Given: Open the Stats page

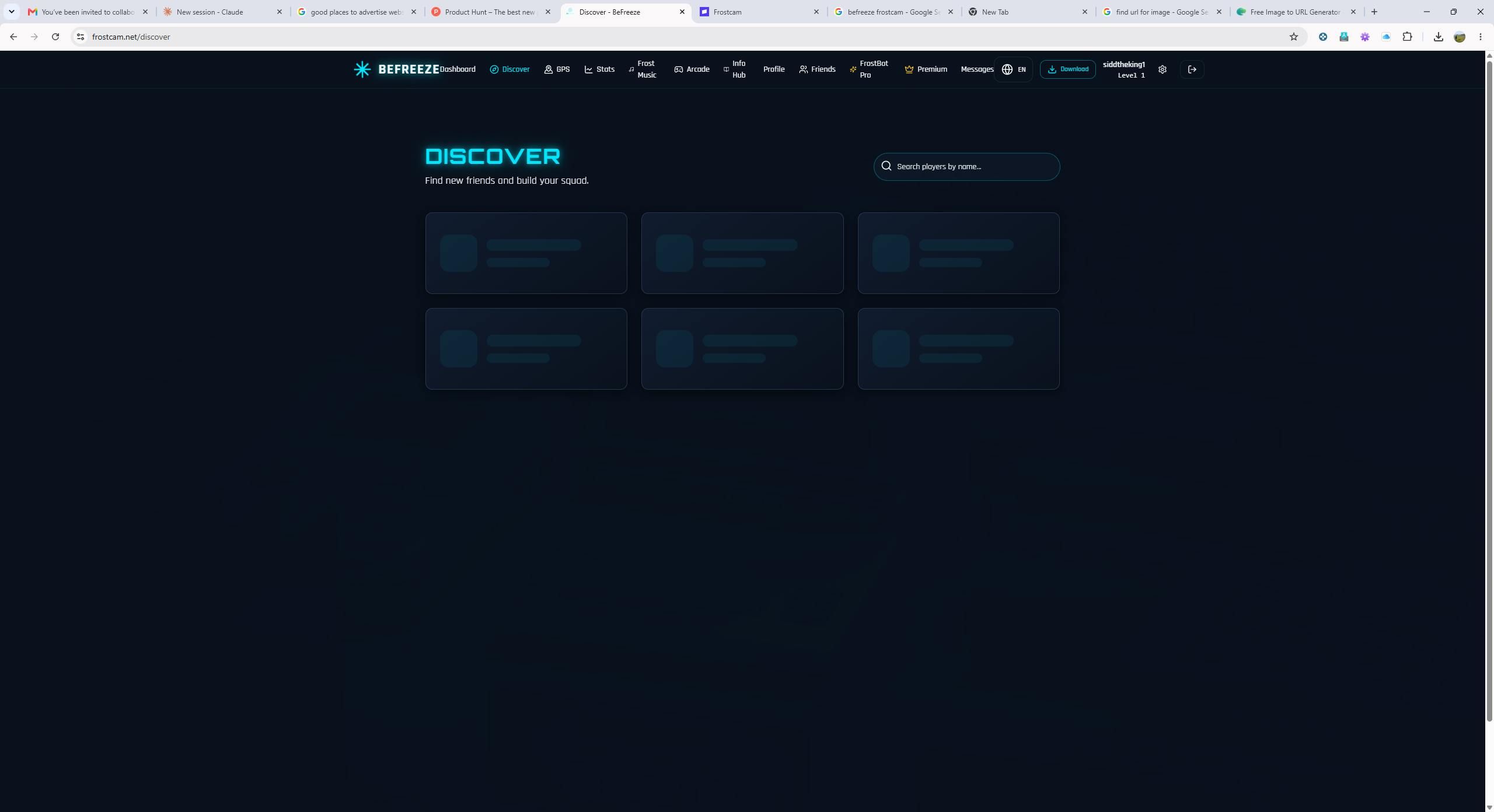Looking at the screenshot, I should [x=599, y=69].
